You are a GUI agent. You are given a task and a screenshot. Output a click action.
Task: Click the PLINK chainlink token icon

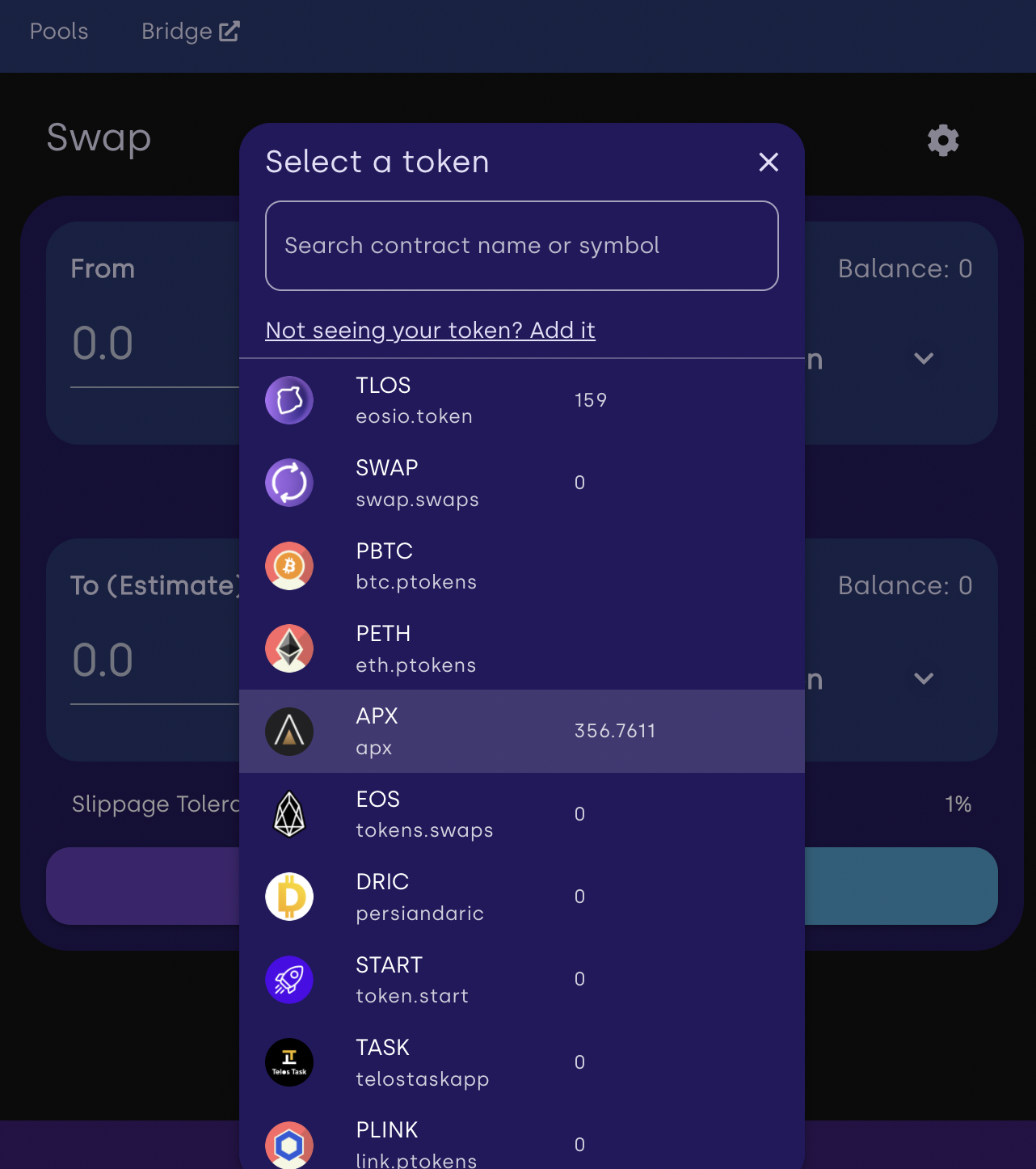click(289, 1145)
